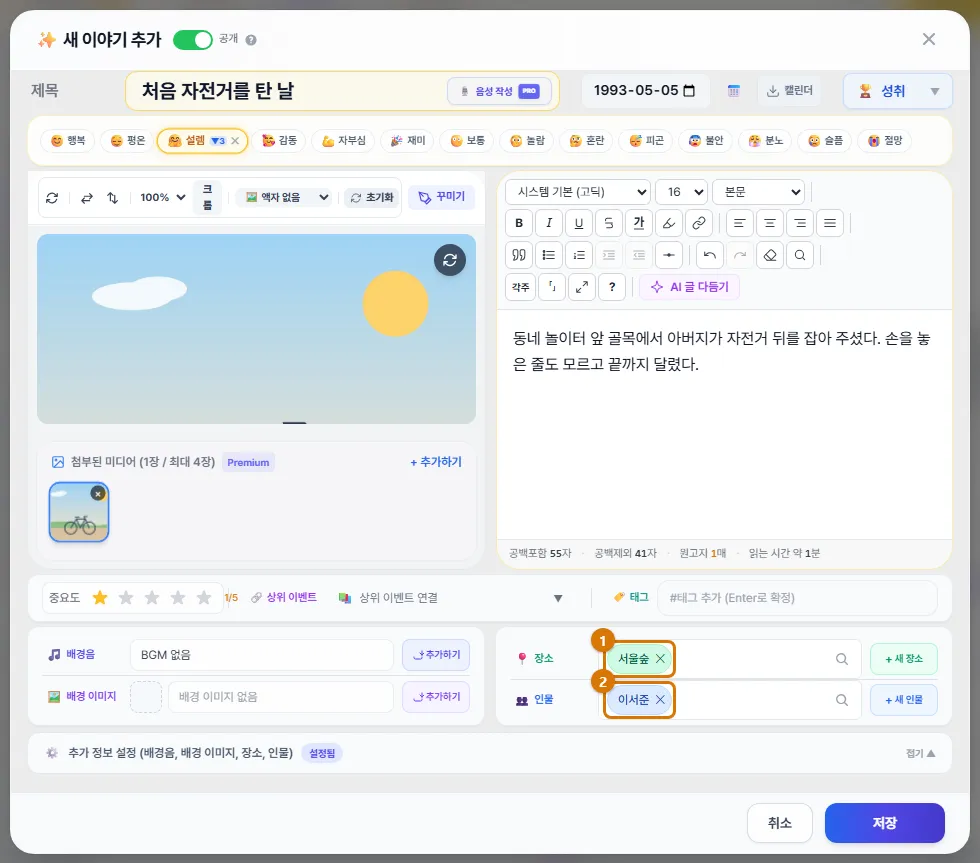Apply strikethrough formatting
980x863 pixels.
pos(609,223)
